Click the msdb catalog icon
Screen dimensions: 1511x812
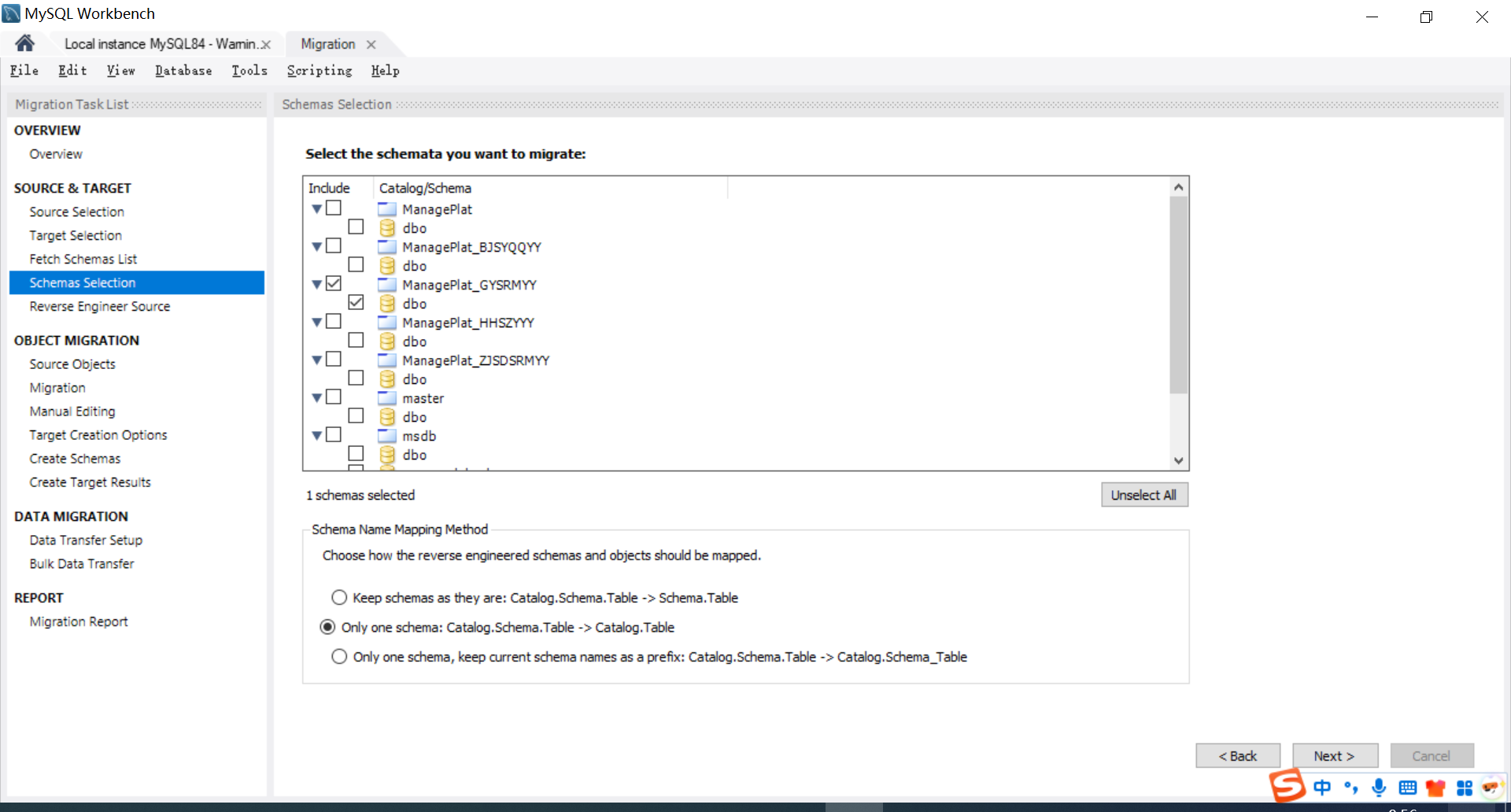pyautogui.click(x=386, y=435)
